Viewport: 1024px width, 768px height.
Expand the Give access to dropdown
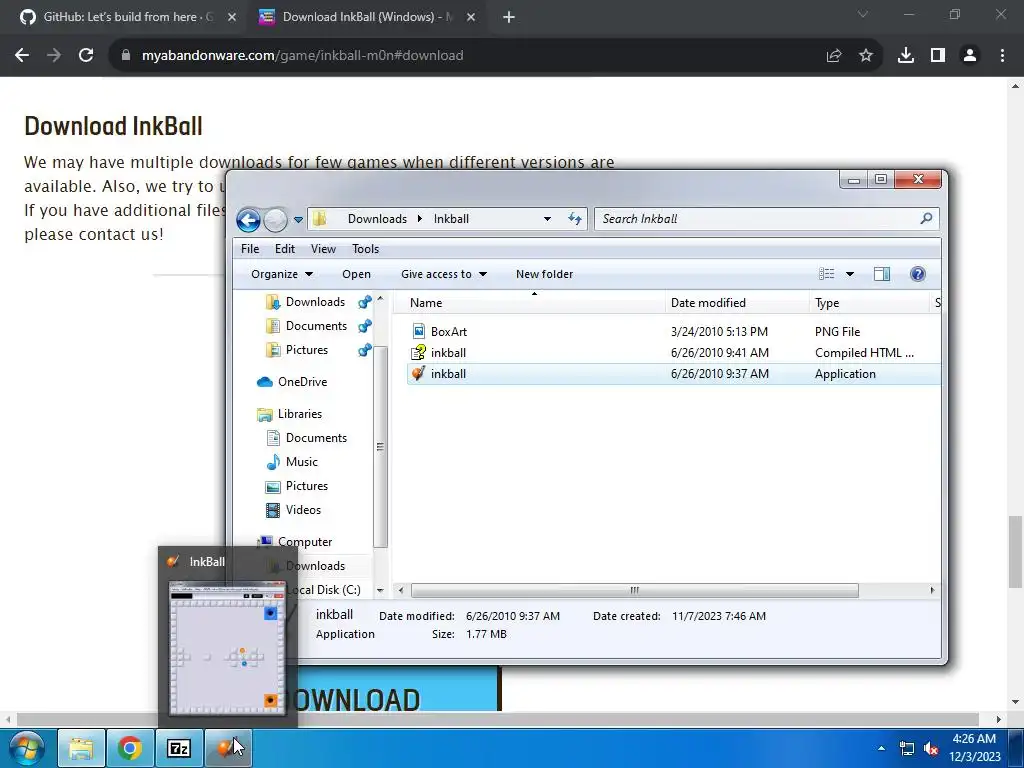[444, 274]
